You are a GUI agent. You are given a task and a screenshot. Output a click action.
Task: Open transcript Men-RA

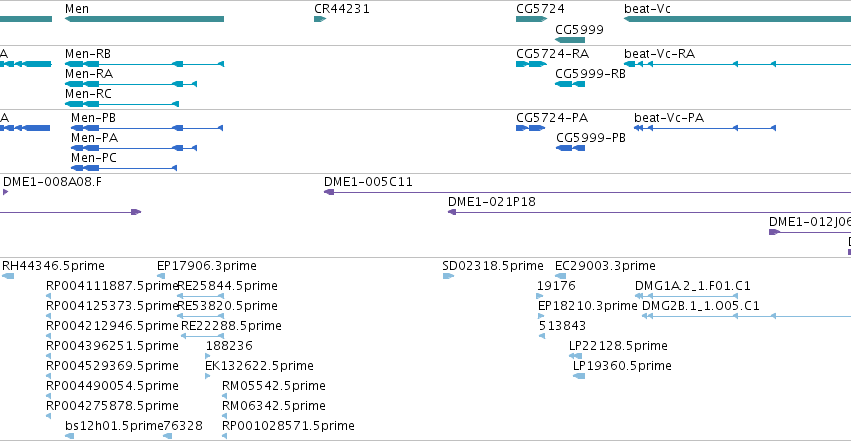point(131,84)
